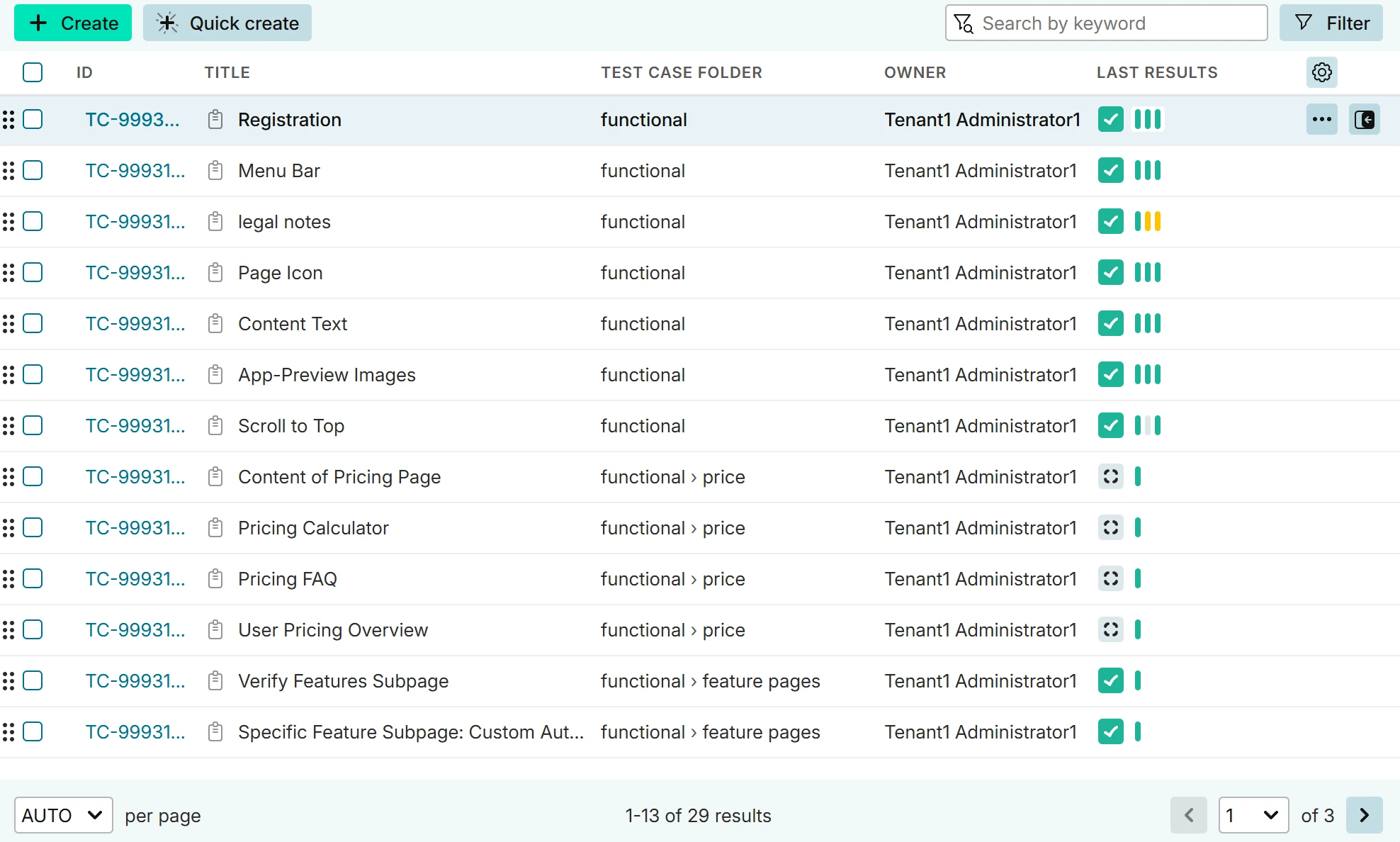1400x842 pixels.
Task: Open the more actions menu for Registration row
Action: [1321, 120]
